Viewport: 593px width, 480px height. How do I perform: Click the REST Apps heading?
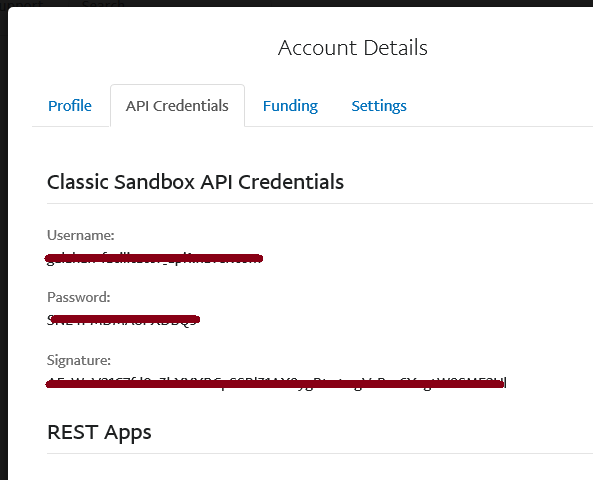(x=99, y=432)
